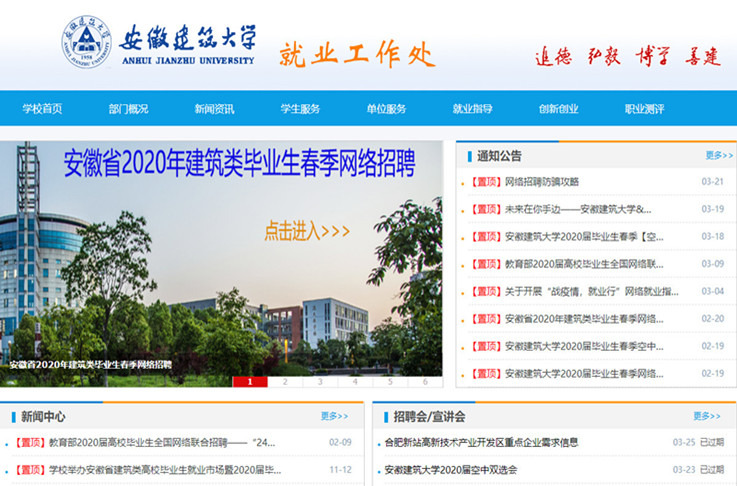Open the 就业指导 navigation item
The image size is (737, 486).
[472, 109]
